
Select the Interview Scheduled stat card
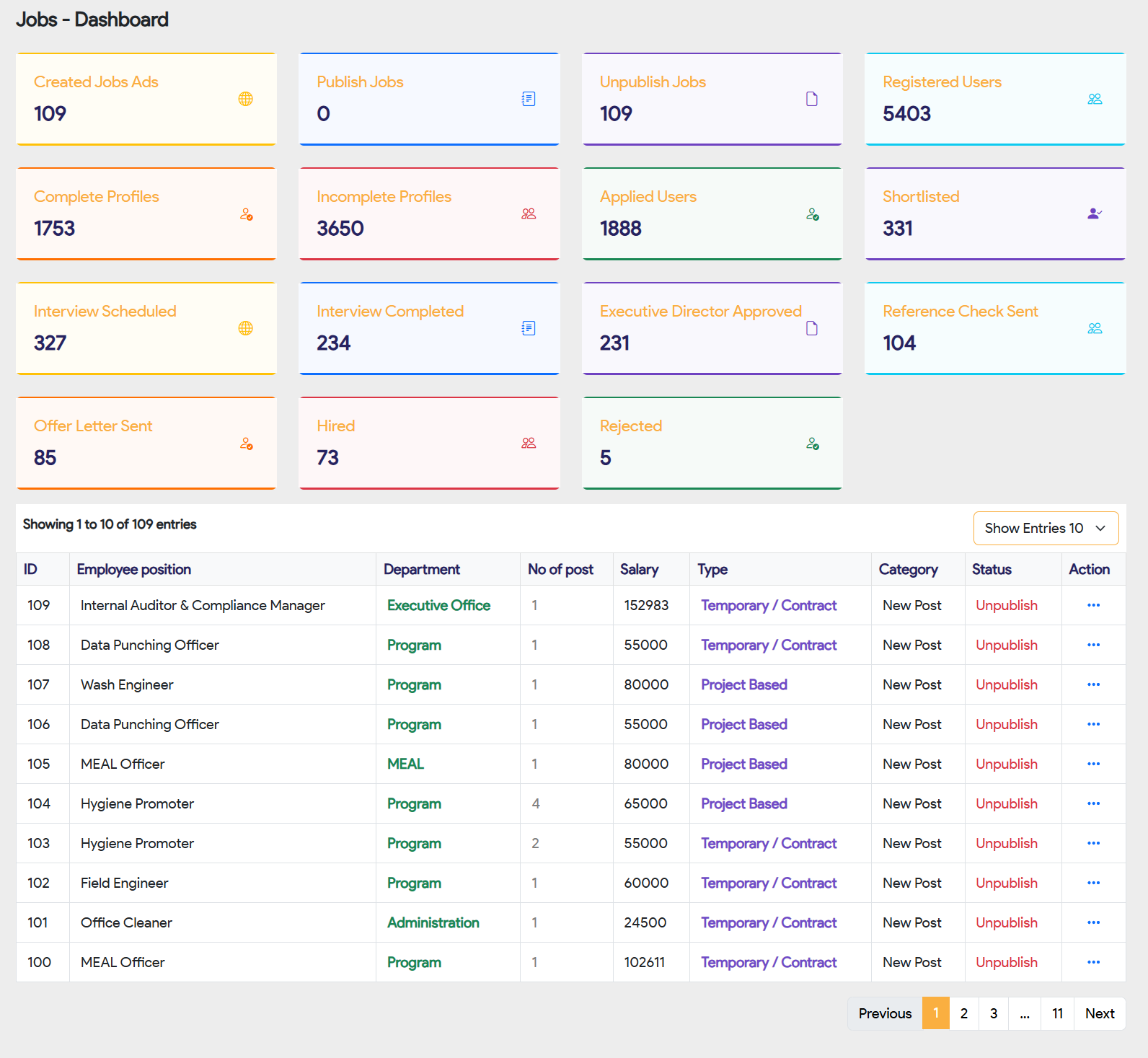click(x=146, y=328)
